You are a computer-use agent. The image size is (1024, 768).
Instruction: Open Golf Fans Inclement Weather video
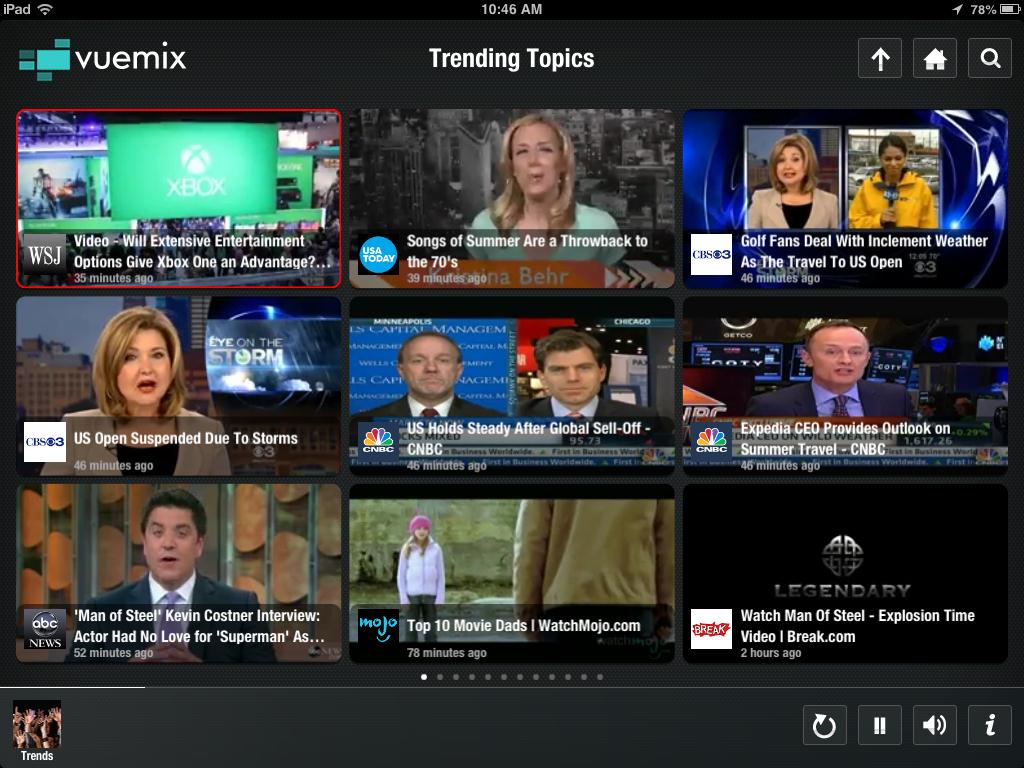point(845,199)
